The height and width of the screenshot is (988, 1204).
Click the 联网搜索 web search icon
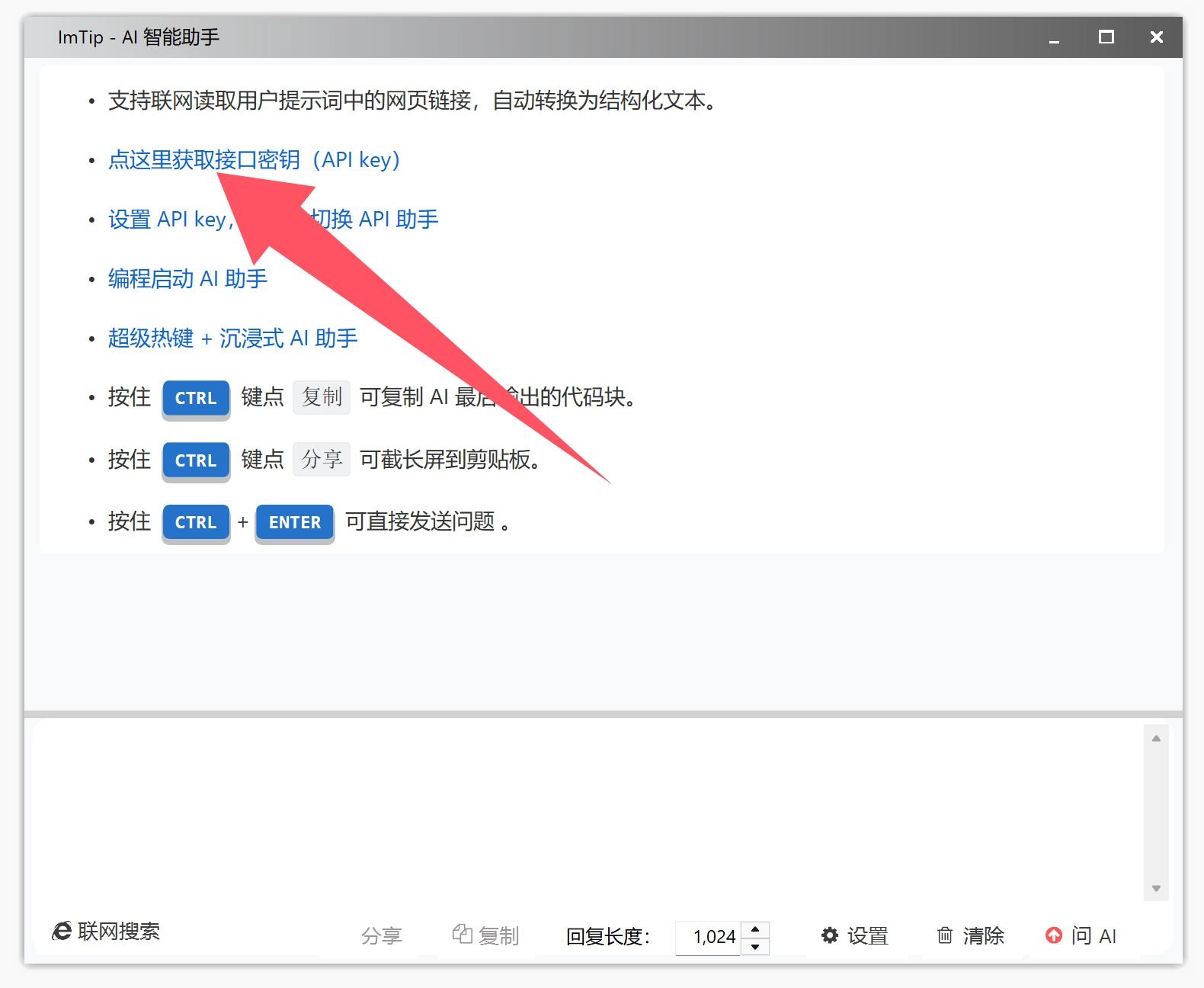(62, 931)
